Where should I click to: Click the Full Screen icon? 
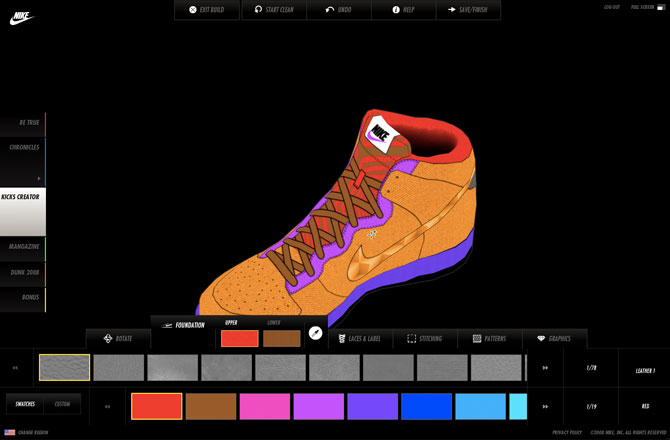coord(661,7)
